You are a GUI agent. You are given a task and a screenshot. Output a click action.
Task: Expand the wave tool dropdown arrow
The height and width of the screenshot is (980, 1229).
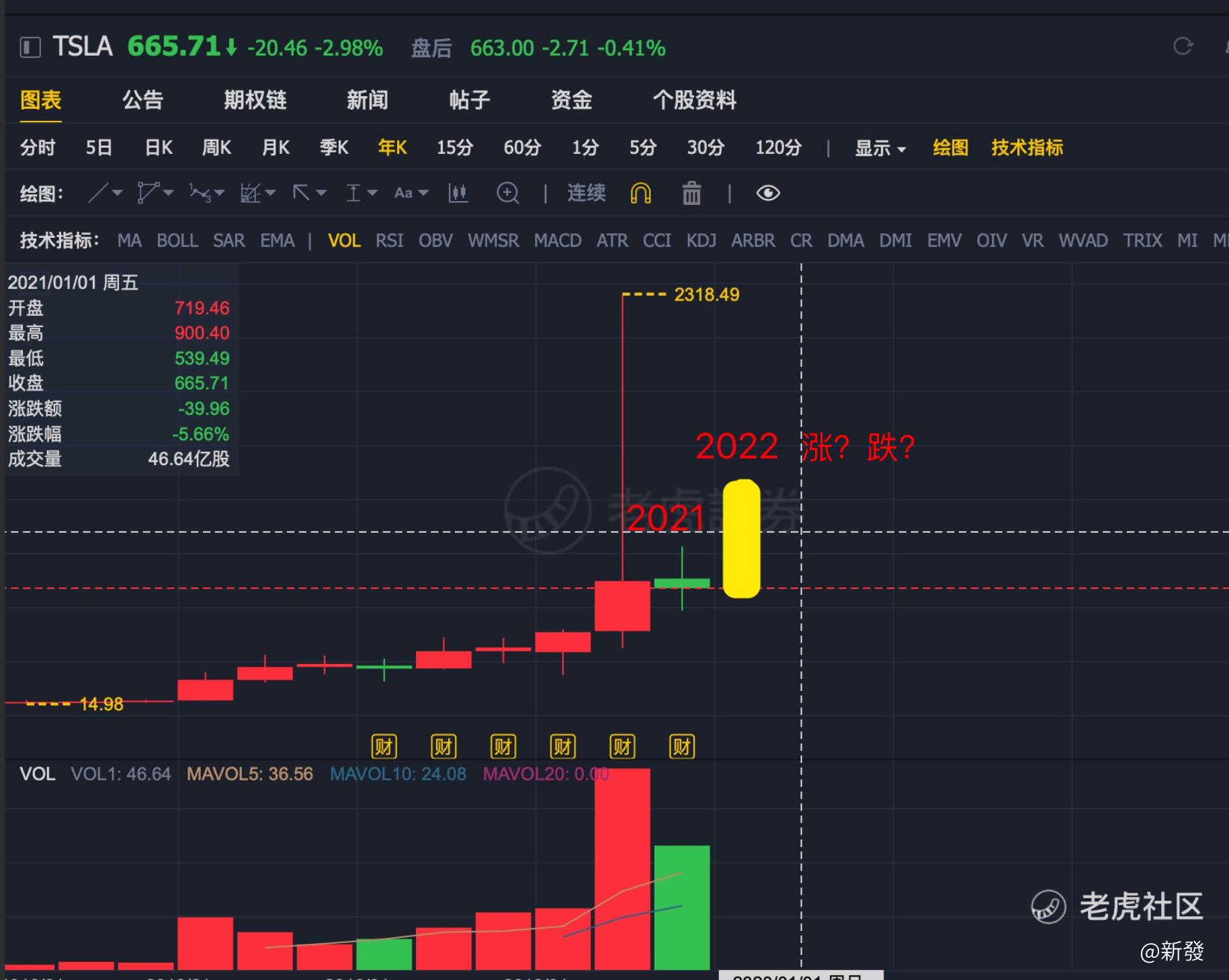(219, 194)
